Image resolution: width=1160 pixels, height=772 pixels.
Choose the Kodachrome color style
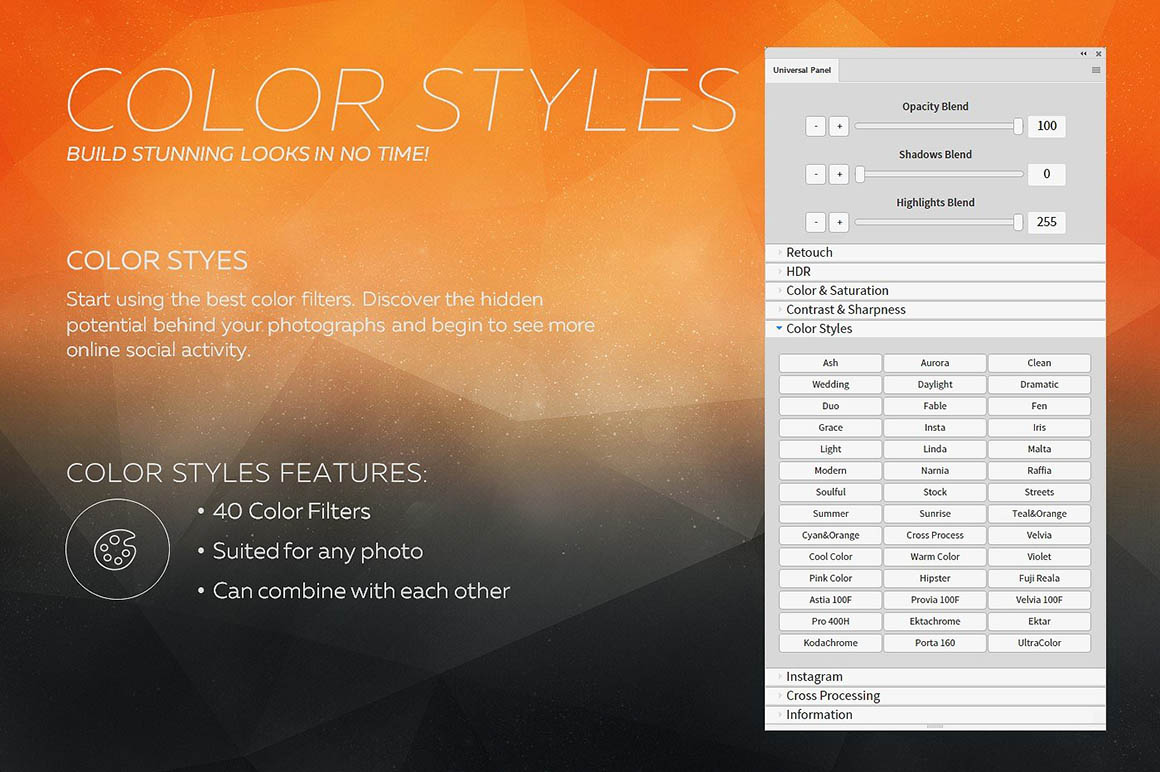point(830,643)
